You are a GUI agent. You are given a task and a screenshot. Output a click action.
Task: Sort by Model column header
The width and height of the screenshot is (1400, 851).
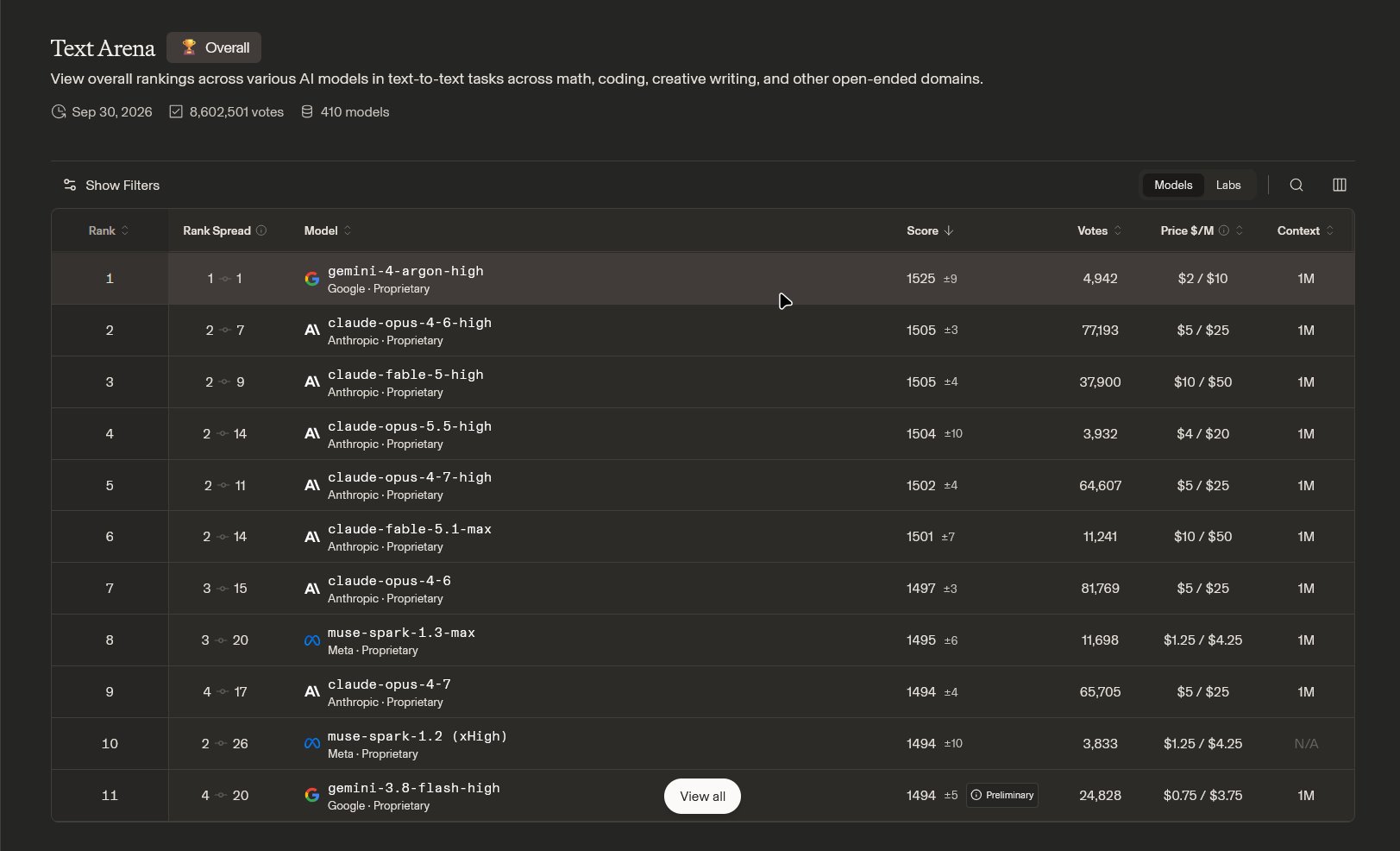coord(328,230)
